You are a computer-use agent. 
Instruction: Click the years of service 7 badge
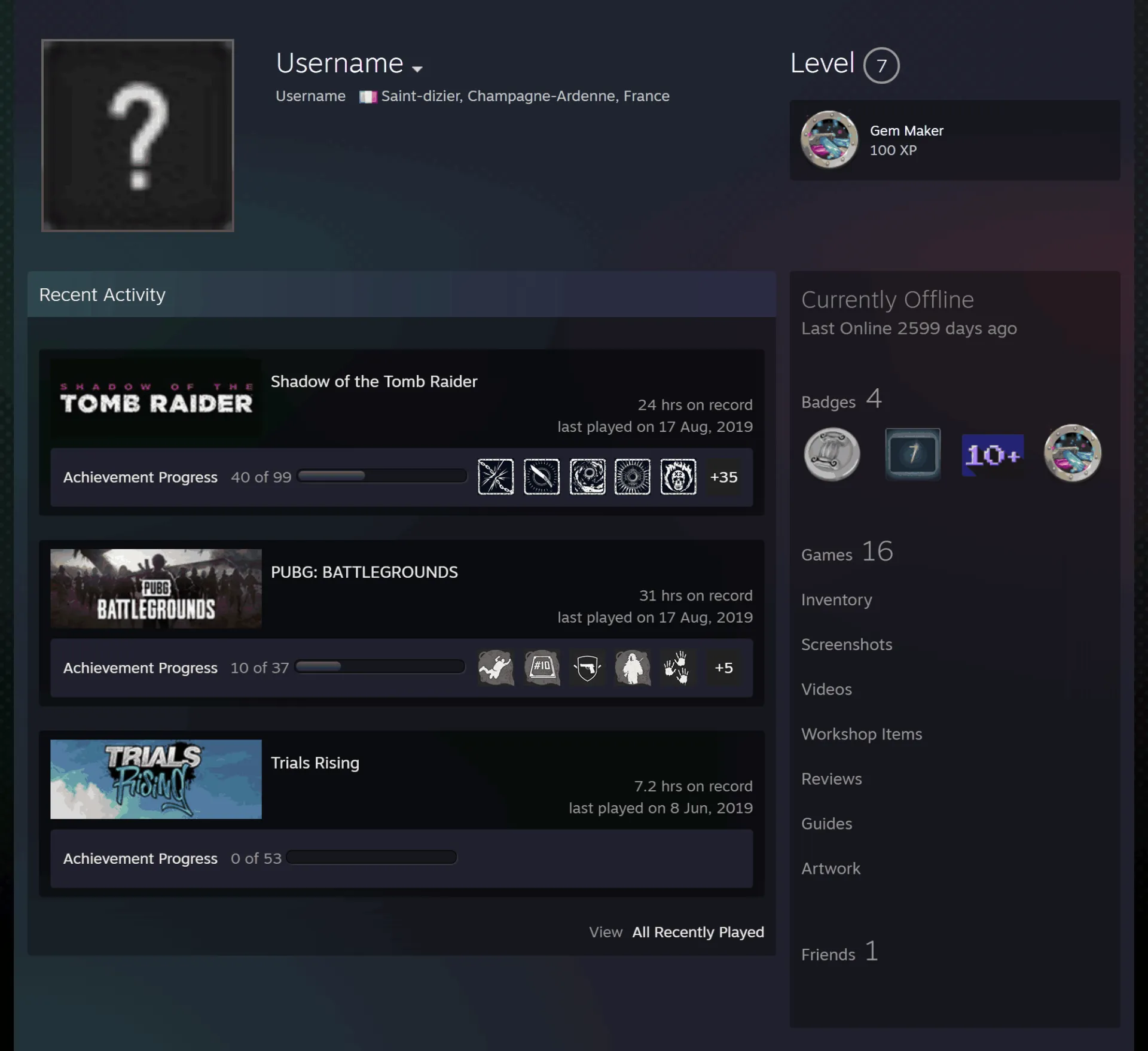point(912,454)
